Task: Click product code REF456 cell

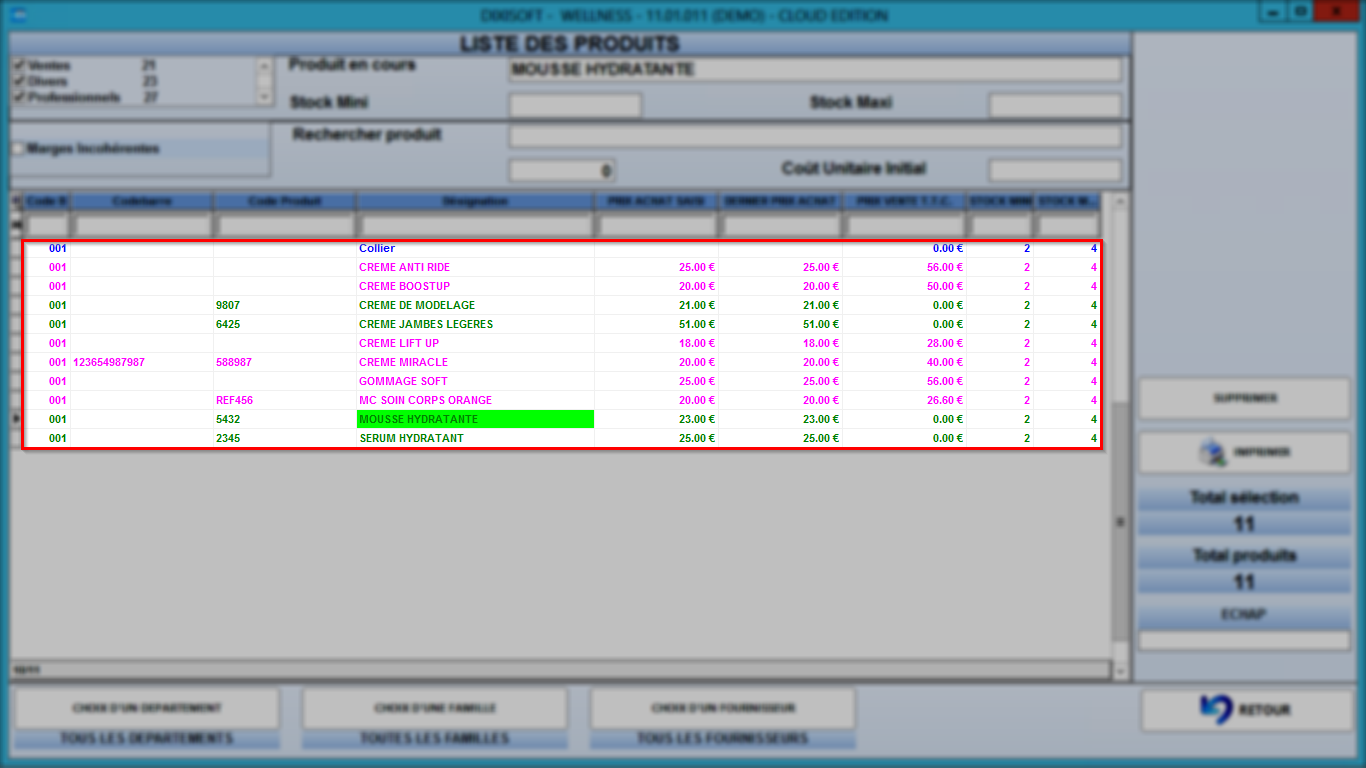Action: pyautogui.click(x=285, y=400)
